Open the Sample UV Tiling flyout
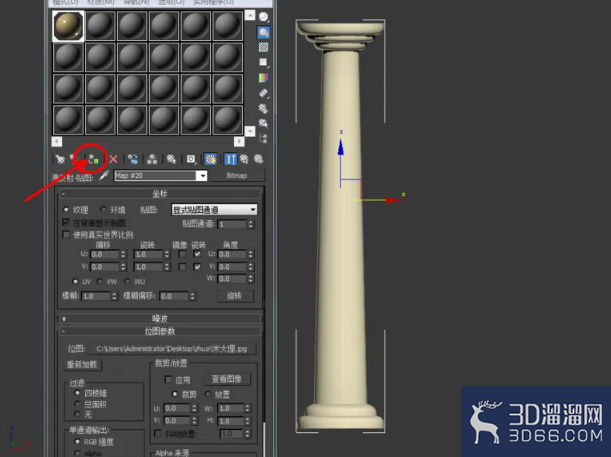 point(263,62)
